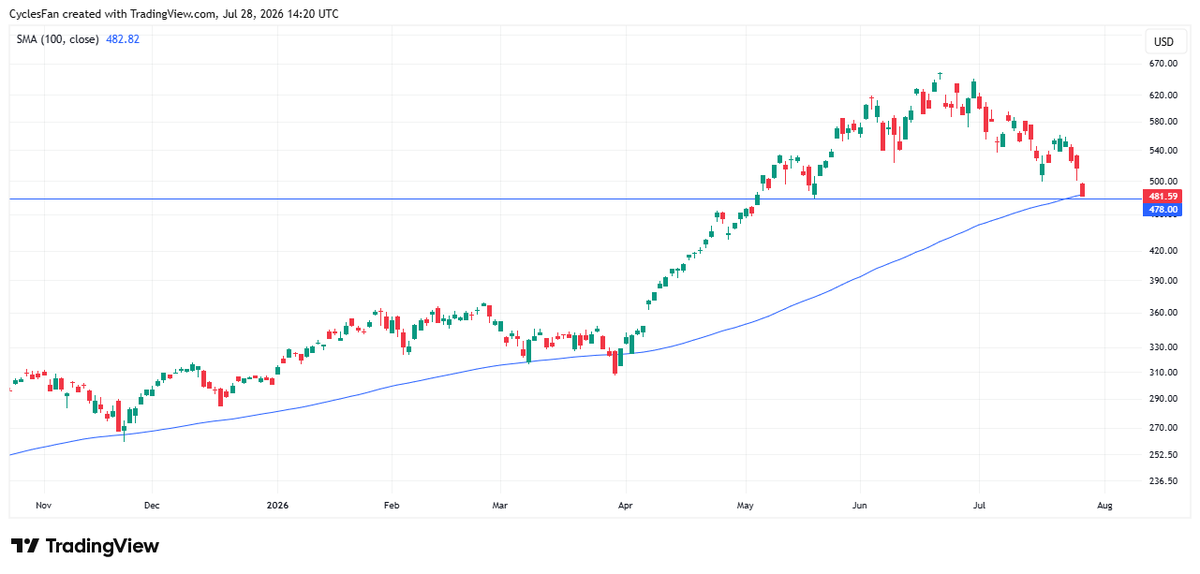Click the 360.00 price axis label
The width and height of the screenshot is (1200, 574).
(x=1163, y=313)
